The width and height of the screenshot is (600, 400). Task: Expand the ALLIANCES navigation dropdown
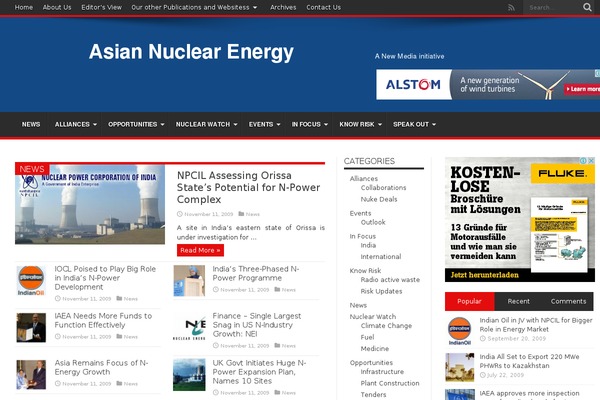pos(76,124)
